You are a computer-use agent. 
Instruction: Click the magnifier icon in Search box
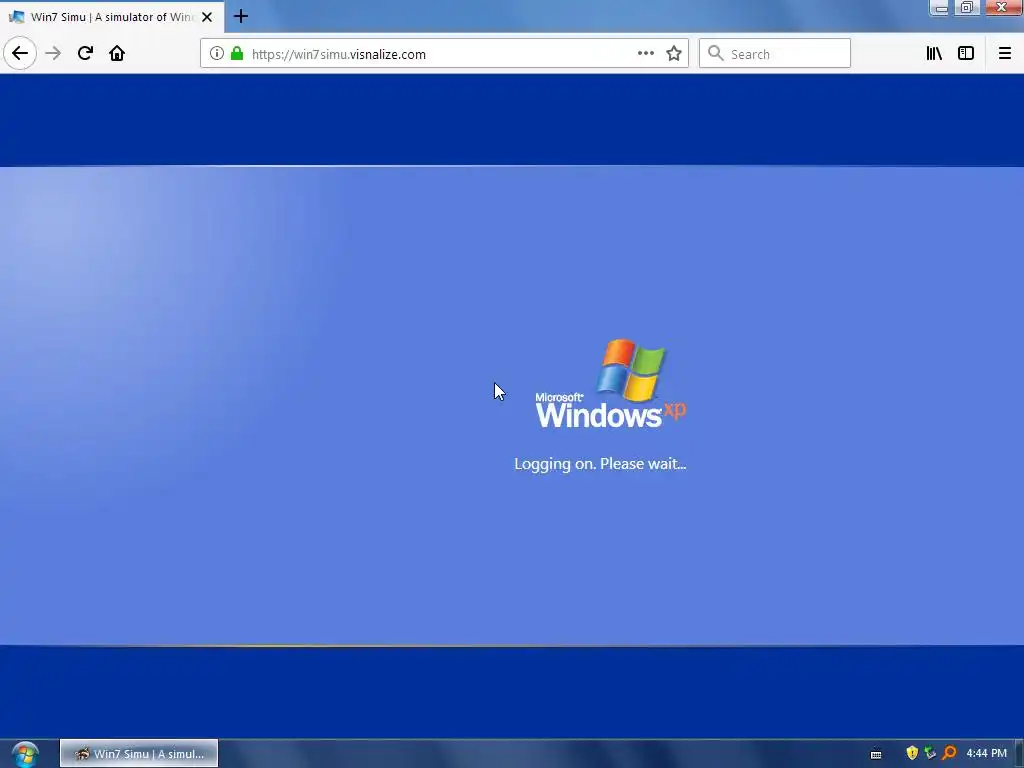pos(716,54)
